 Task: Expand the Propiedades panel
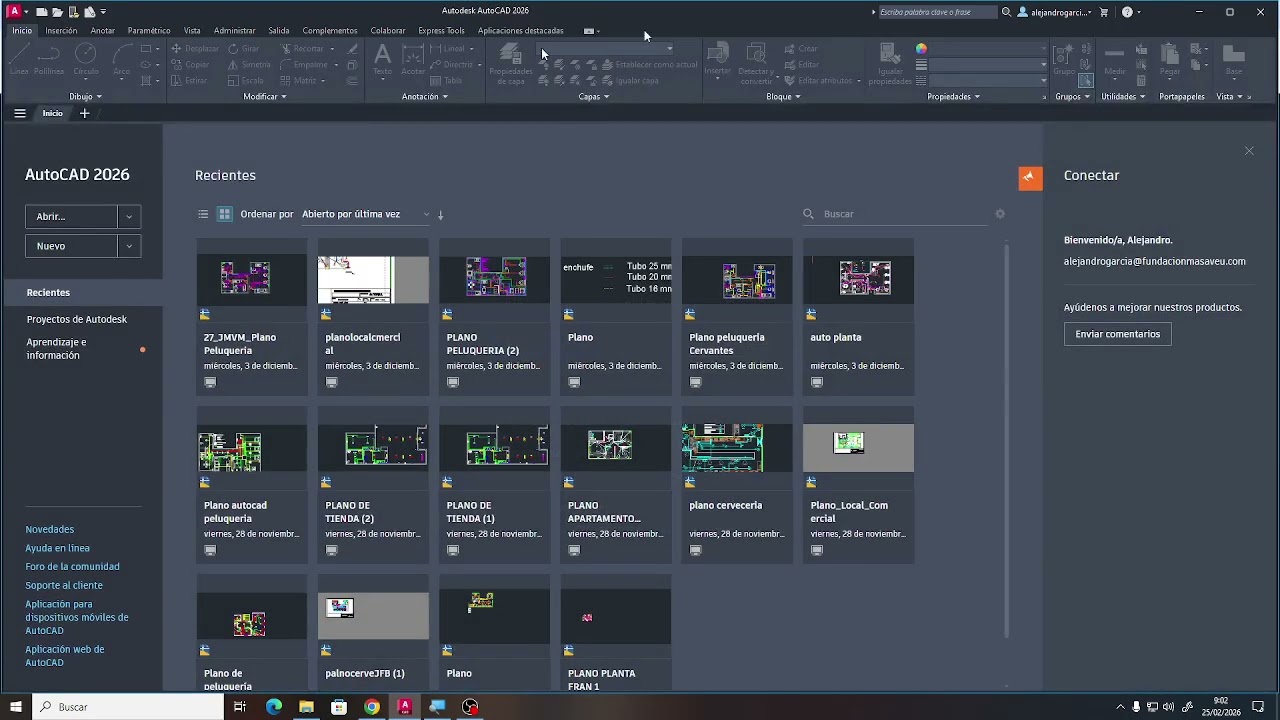pyautogui.click(x=953, y=97)
